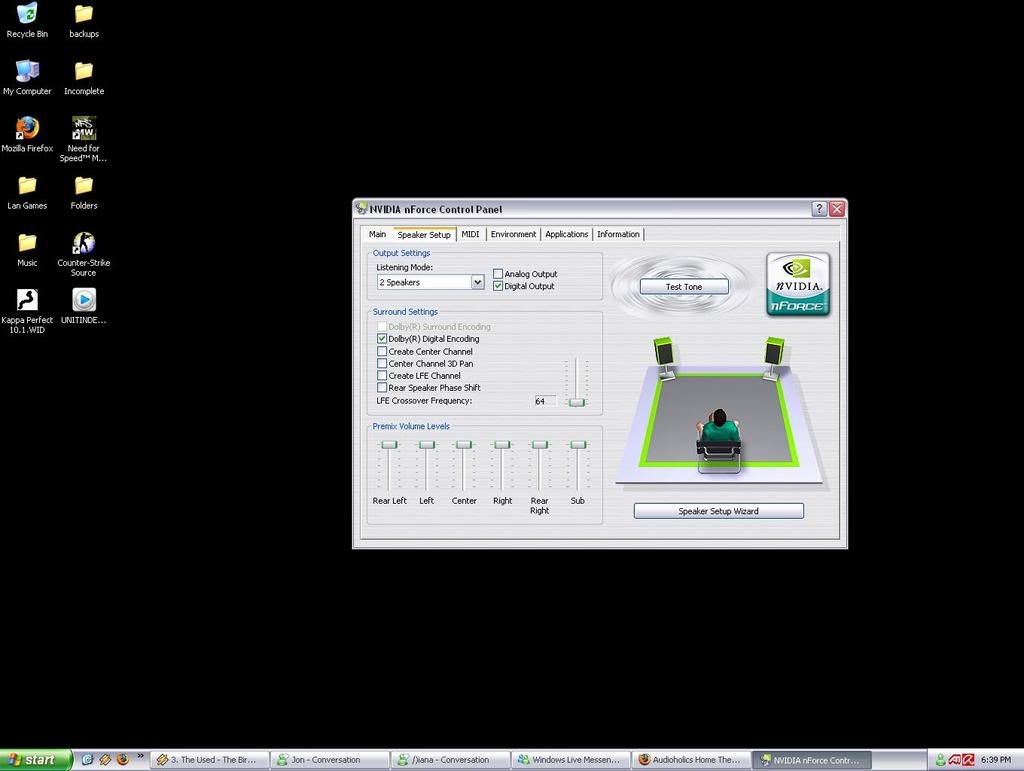
Task: Select the Music folder icon
Action: 27,249
